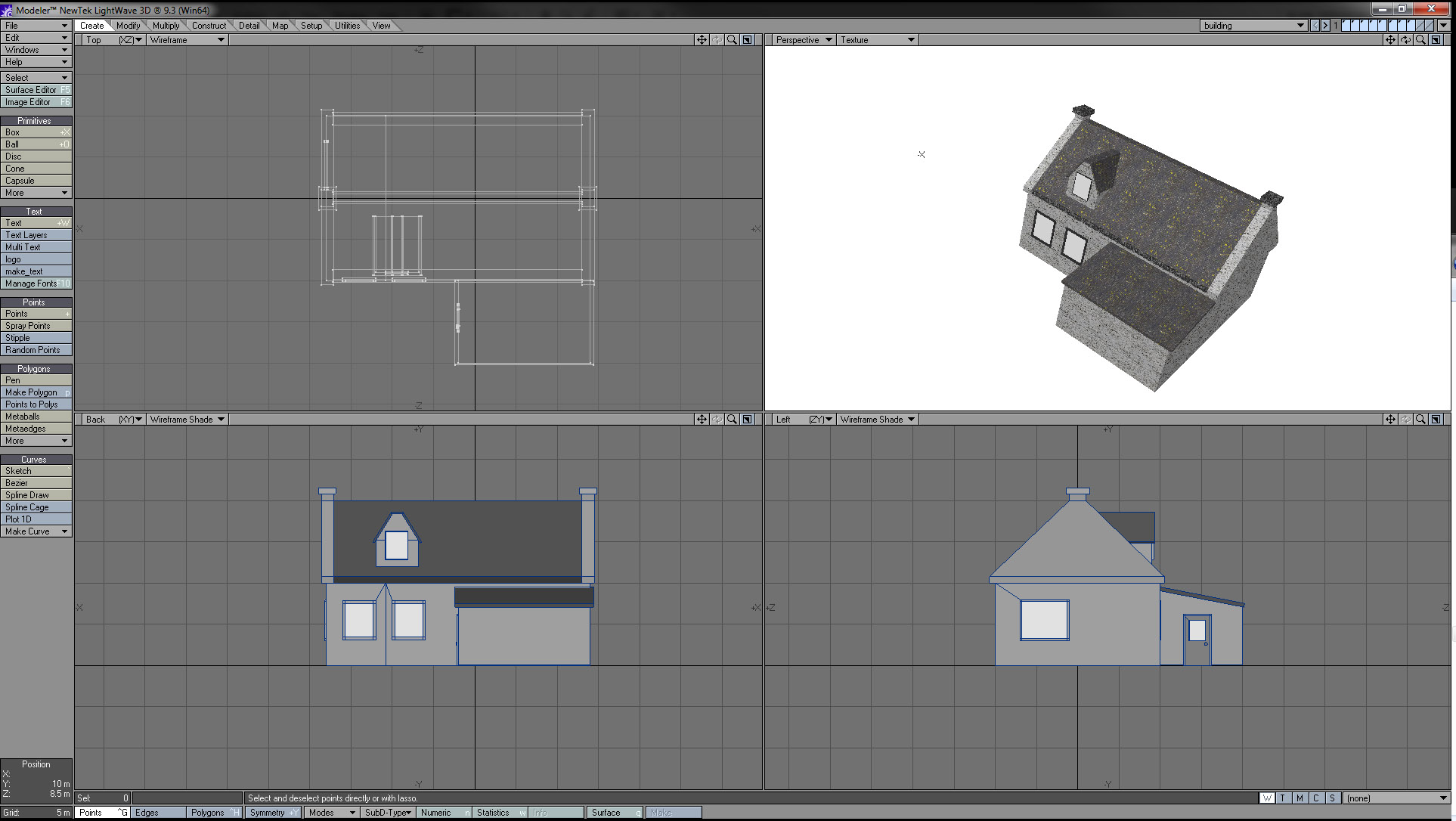The height and width of the screenshot is (821, 1456).
Task: Open the Perspective view type dropdown
Action: click(803, 40)
